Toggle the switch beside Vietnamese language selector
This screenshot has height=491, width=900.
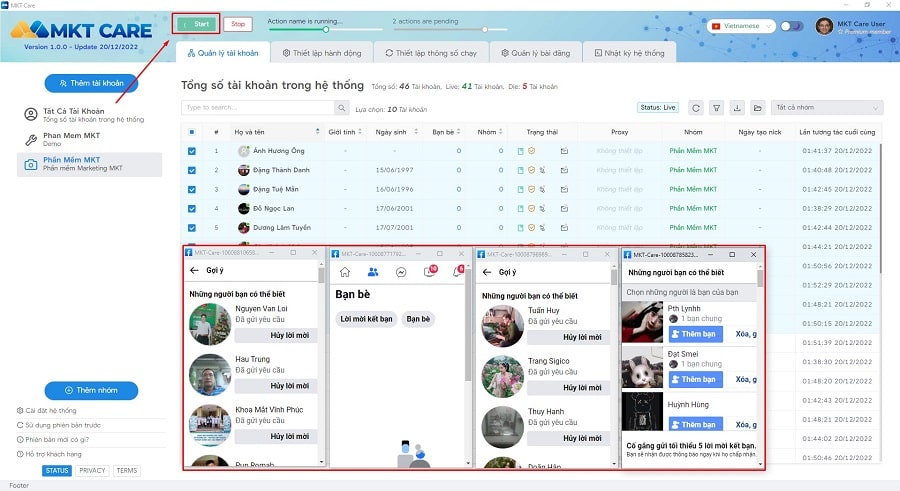point(791,26)
